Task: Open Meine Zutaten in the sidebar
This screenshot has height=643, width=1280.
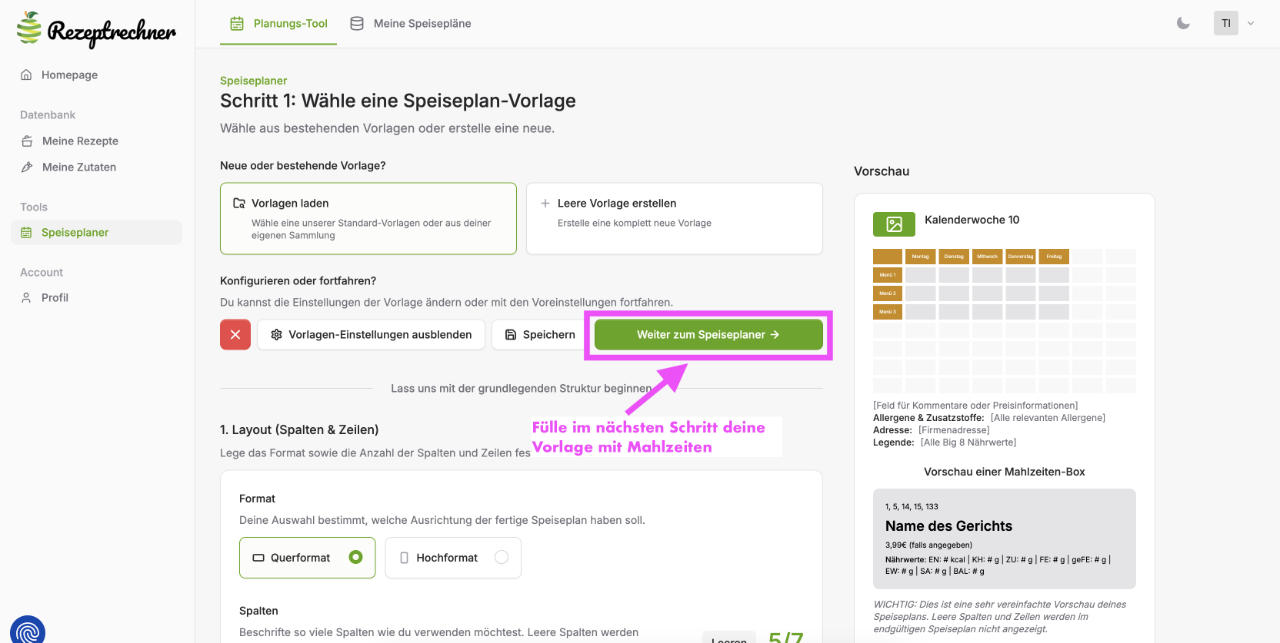Action: coord(79,167)
